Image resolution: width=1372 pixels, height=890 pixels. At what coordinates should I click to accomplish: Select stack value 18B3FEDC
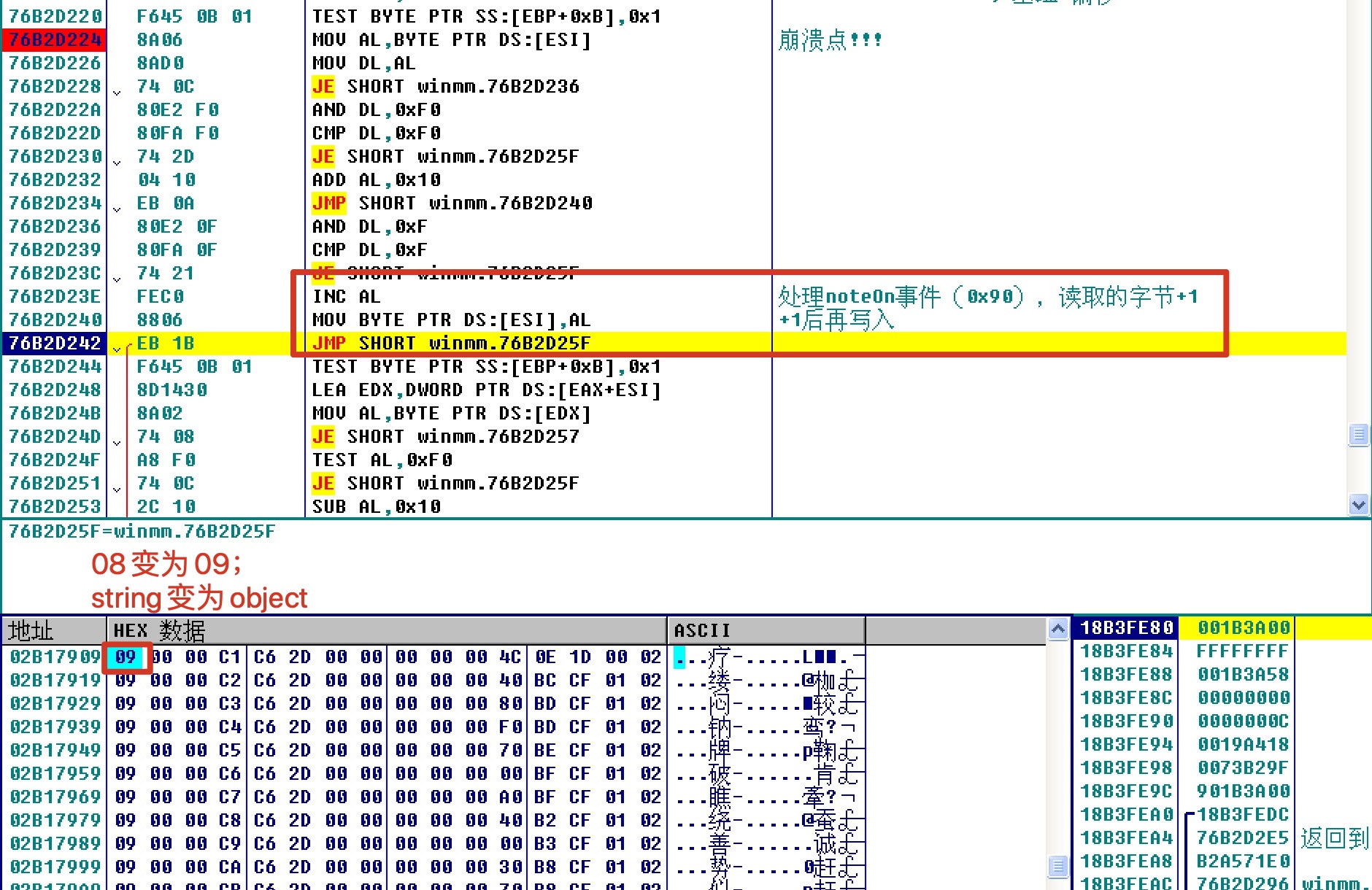pos(1243,815)
